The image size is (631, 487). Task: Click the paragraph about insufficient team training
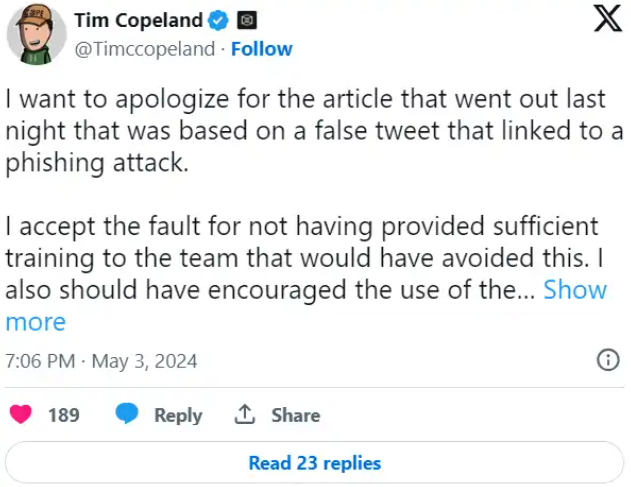[300, 257]
